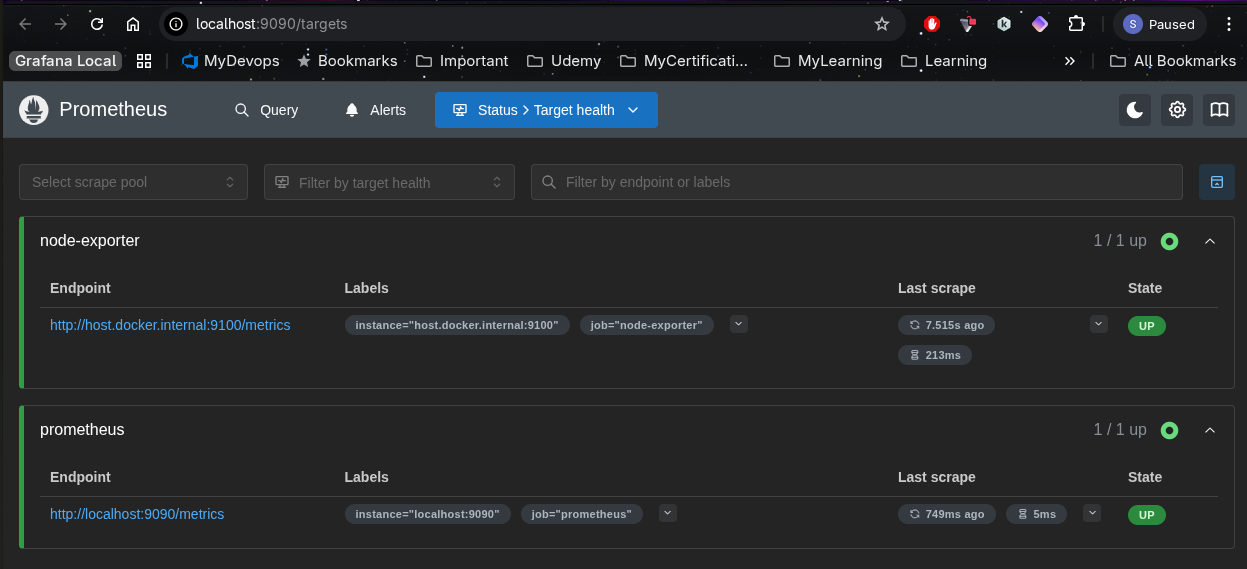This screenshot has width=1247, height=569.
Task: Open the Alerts page
Action: click(376, 110)
